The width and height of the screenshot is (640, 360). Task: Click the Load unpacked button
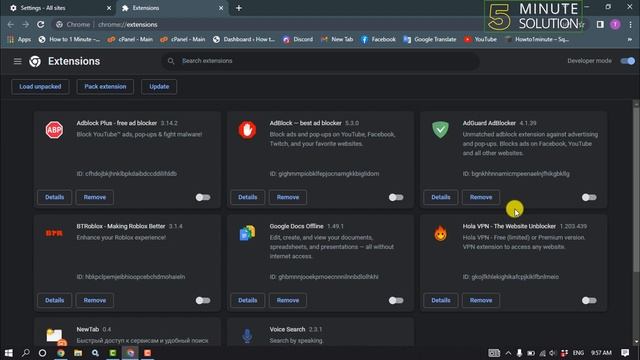(x=40, y=87)
